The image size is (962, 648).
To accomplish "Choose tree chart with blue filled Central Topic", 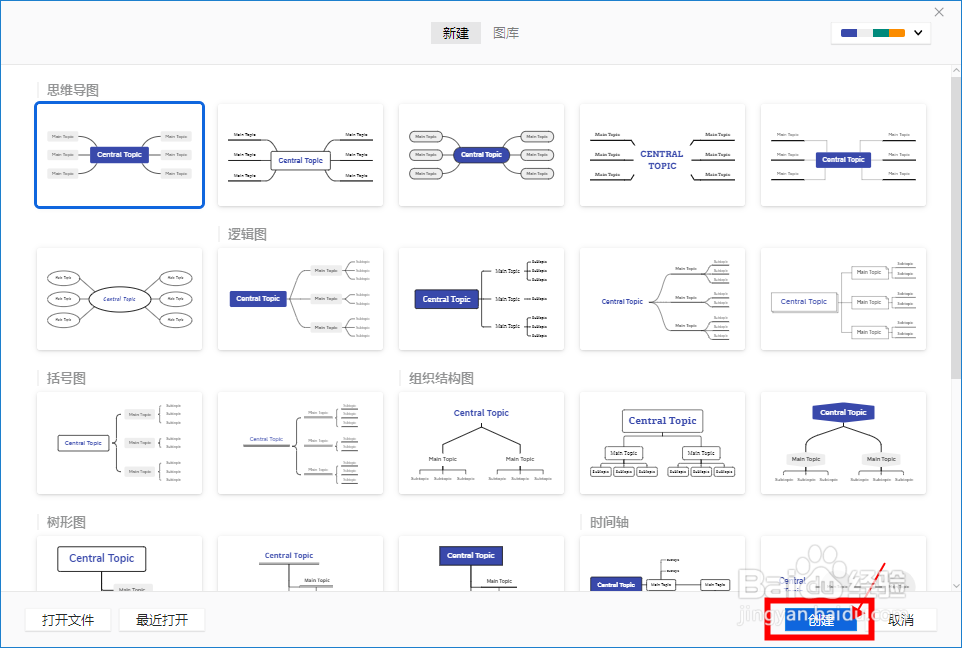I will point(482,563).
